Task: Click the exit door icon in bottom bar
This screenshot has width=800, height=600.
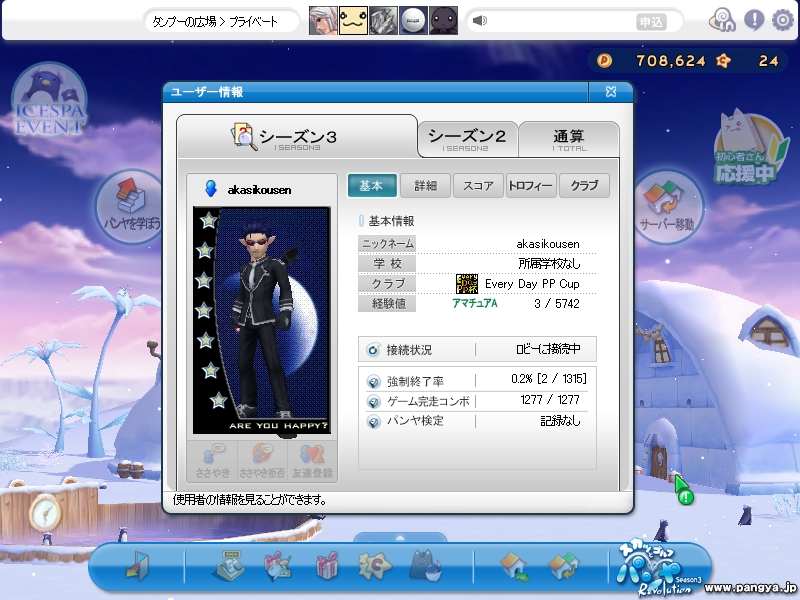Action: tap(137, 567)
